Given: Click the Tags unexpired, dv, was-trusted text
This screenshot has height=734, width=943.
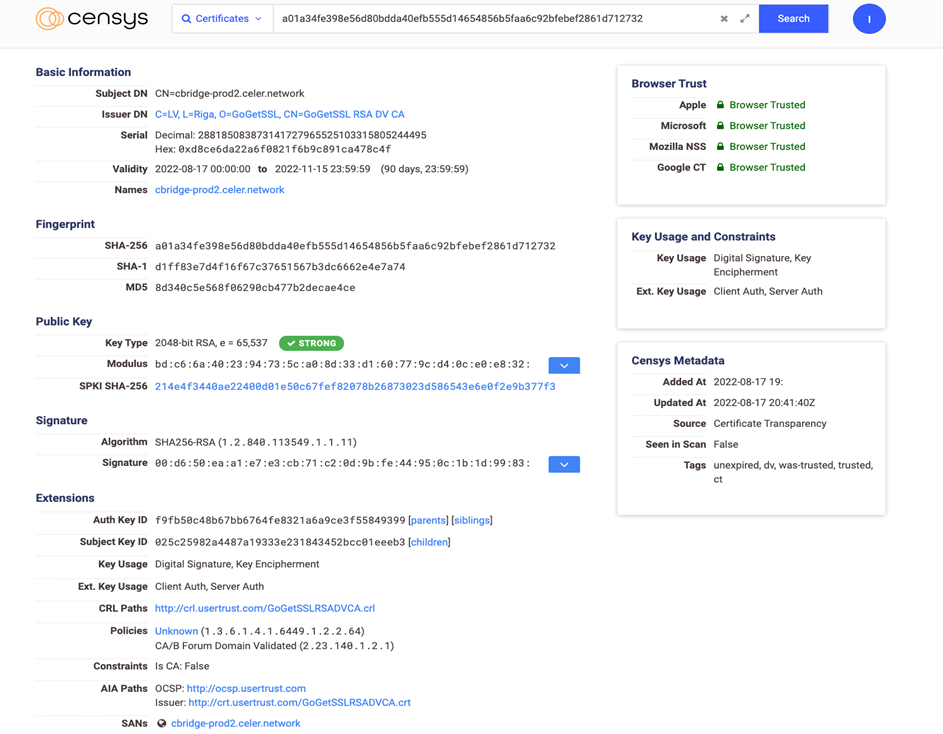Looking at the screenshot, I should [x=793, y=472].
